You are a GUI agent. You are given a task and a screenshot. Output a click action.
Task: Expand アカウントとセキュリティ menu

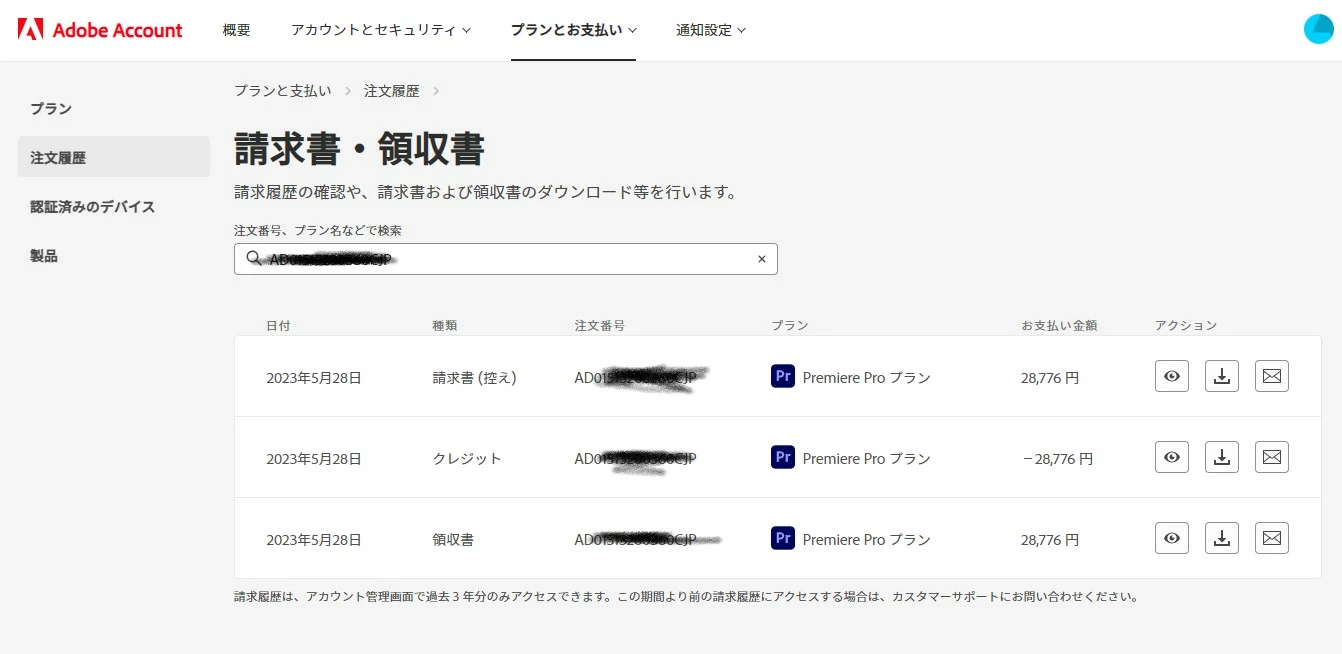coord(381,30)
